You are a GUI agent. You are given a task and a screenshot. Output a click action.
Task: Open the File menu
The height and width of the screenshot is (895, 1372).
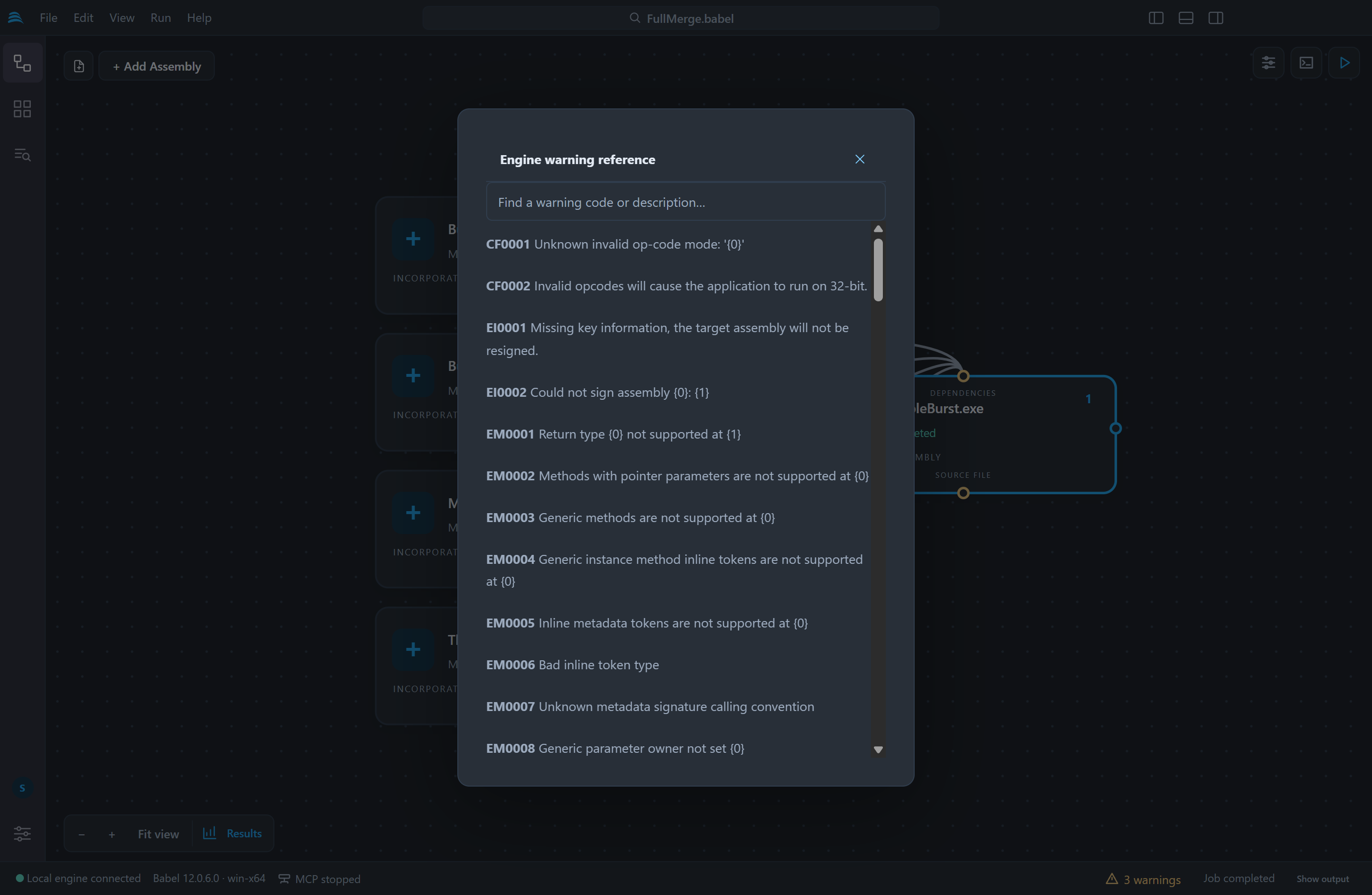click(x=48, y=18)
